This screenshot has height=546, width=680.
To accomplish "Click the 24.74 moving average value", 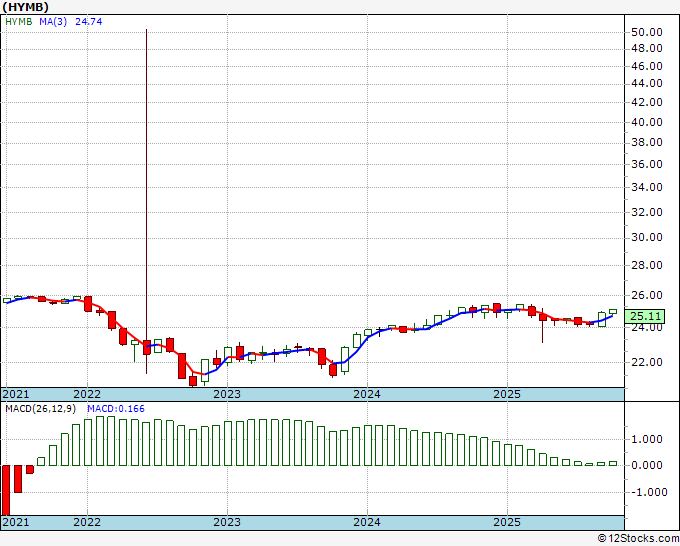I will pyautogui.click(x=89, y=22).
